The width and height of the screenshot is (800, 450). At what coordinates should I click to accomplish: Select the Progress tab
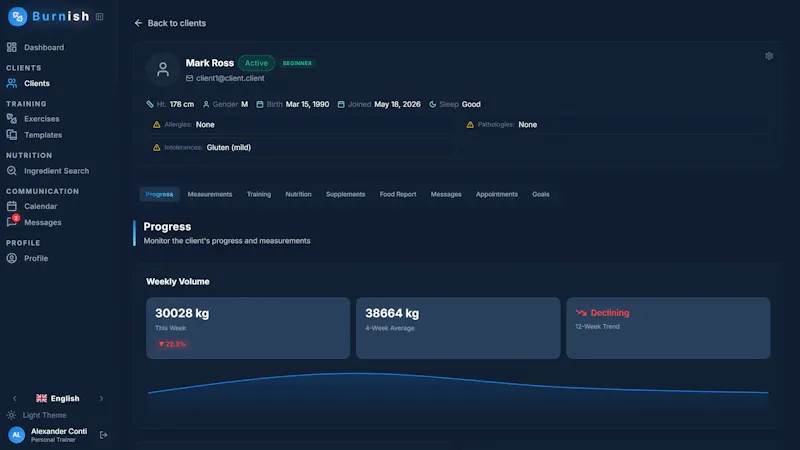pyautogui.click(x=159, y=194)
